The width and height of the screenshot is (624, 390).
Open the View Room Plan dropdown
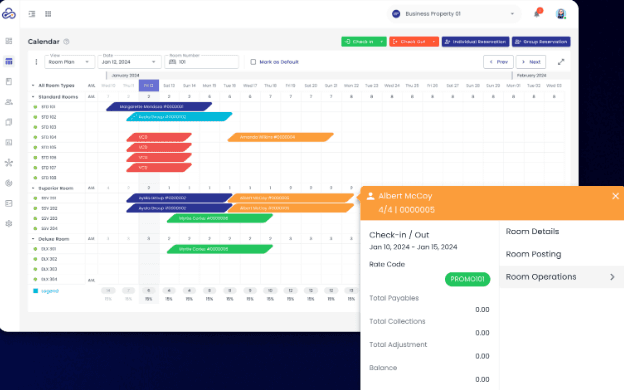point(69,62)
